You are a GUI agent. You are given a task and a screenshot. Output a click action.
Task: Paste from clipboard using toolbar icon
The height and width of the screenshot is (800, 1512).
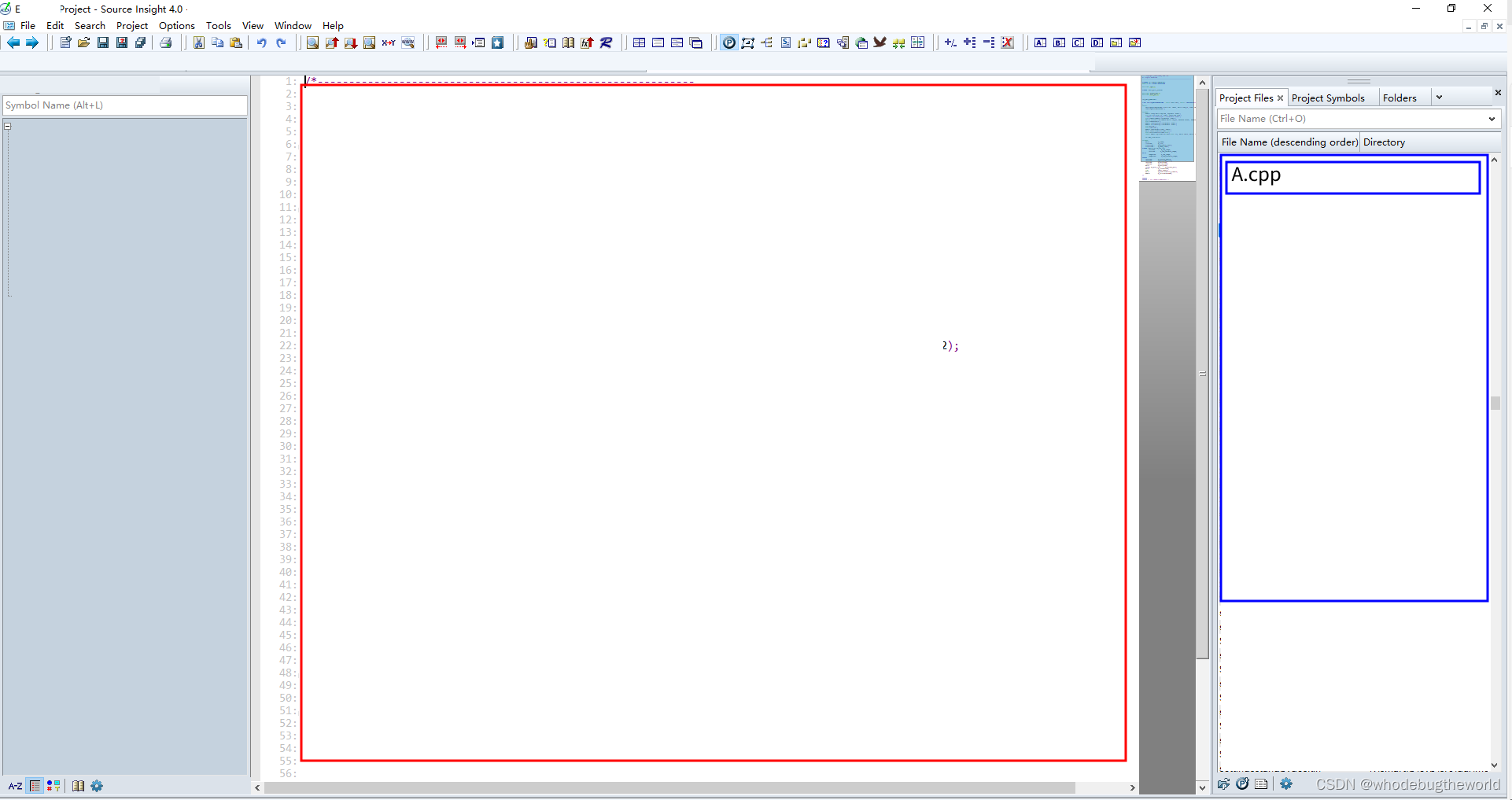[x=236, y=42]
